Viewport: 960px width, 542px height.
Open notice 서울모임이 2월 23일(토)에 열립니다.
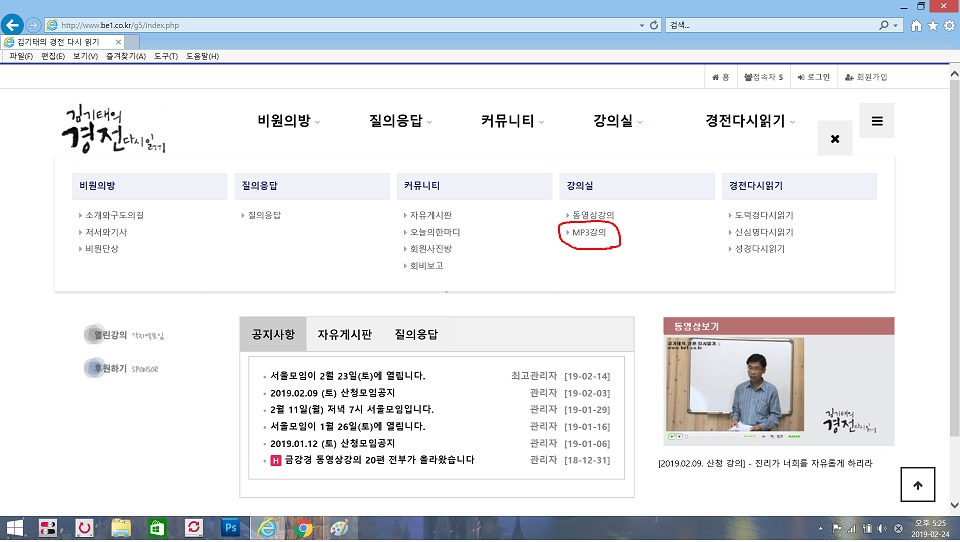(x=347, y=375)
